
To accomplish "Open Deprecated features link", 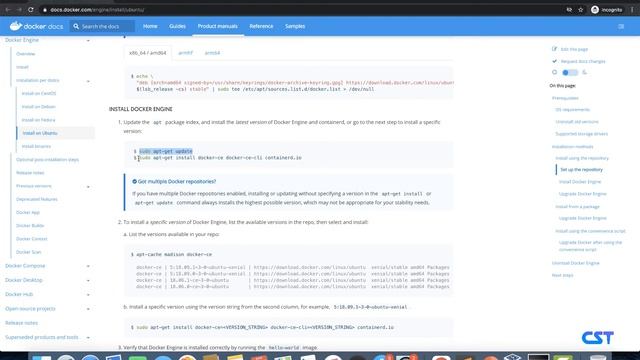I will pos(37,199).
